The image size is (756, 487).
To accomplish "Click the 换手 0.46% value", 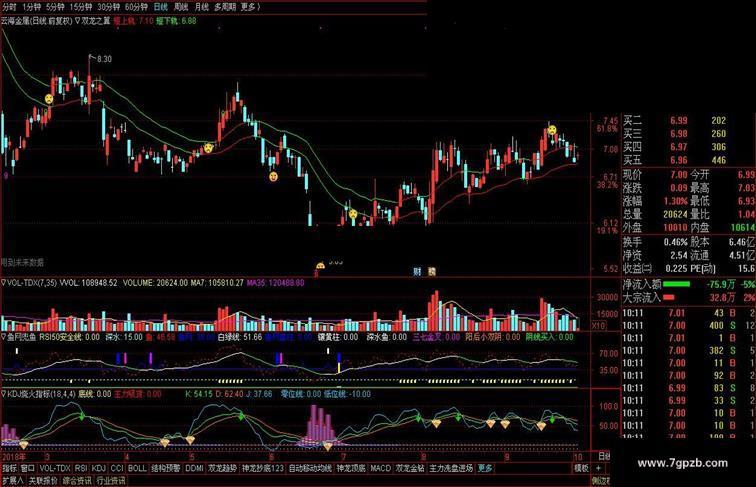I will pyautogui.click(x=675, y=242).
